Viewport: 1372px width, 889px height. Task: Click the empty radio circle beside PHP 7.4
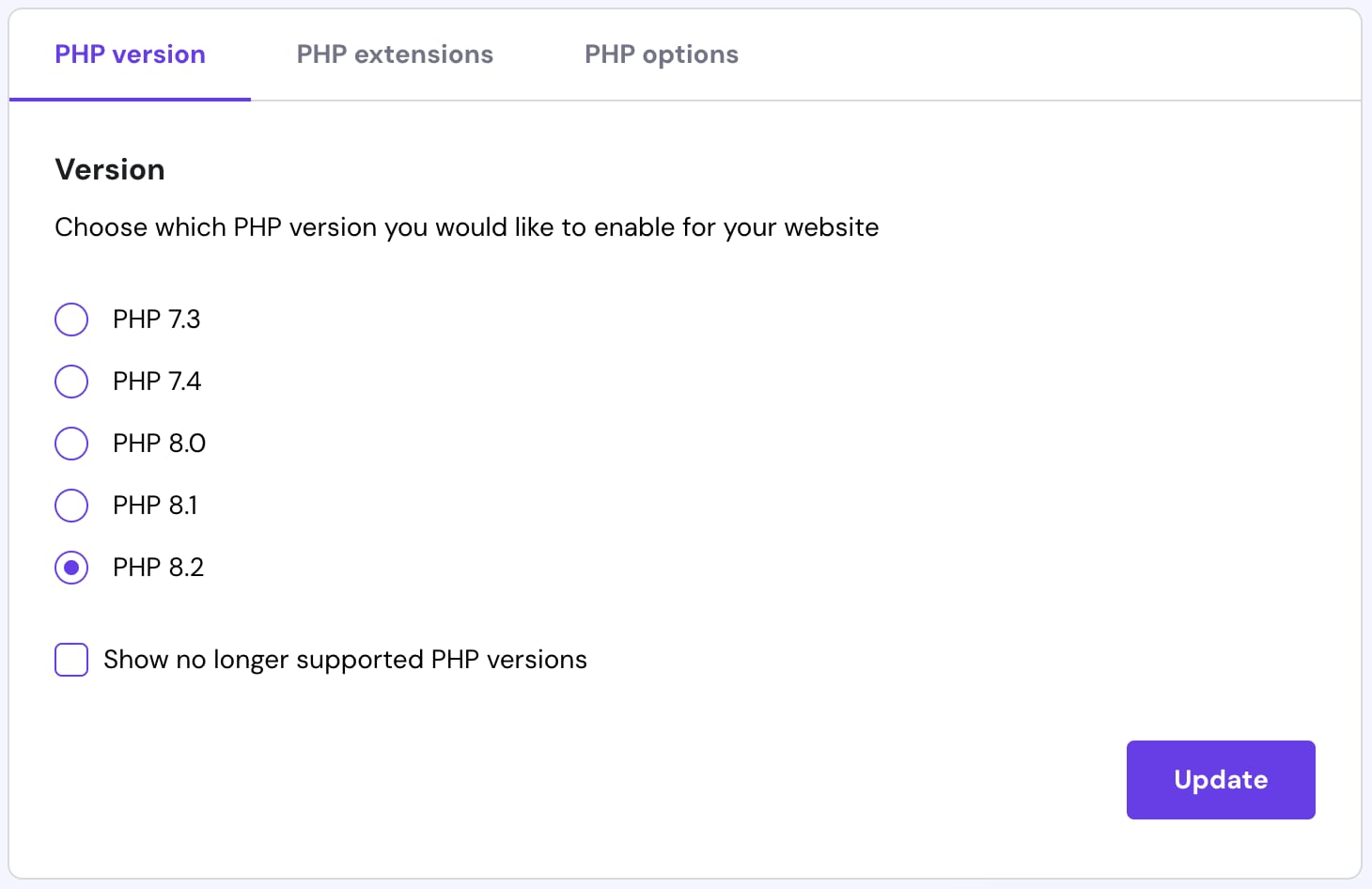[71, 381]
